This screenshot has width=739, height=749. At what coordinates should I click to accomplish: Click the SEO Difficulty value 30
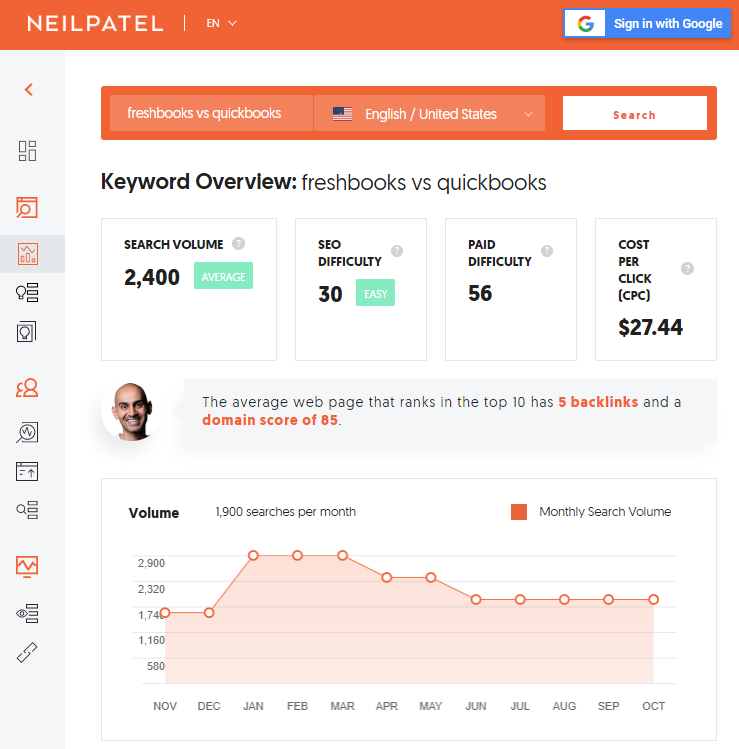click(330, 294)
